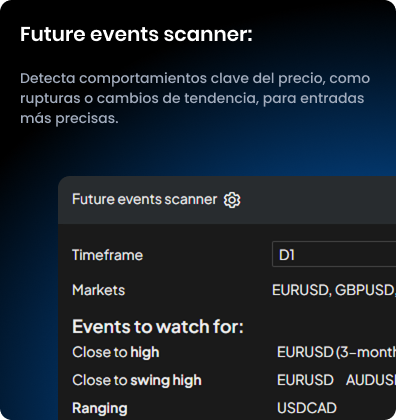Select the Markets list EURUSD, GBPUSD
Image resolution: width=396 pixels, height=420 pixels.
pos(334,290)
